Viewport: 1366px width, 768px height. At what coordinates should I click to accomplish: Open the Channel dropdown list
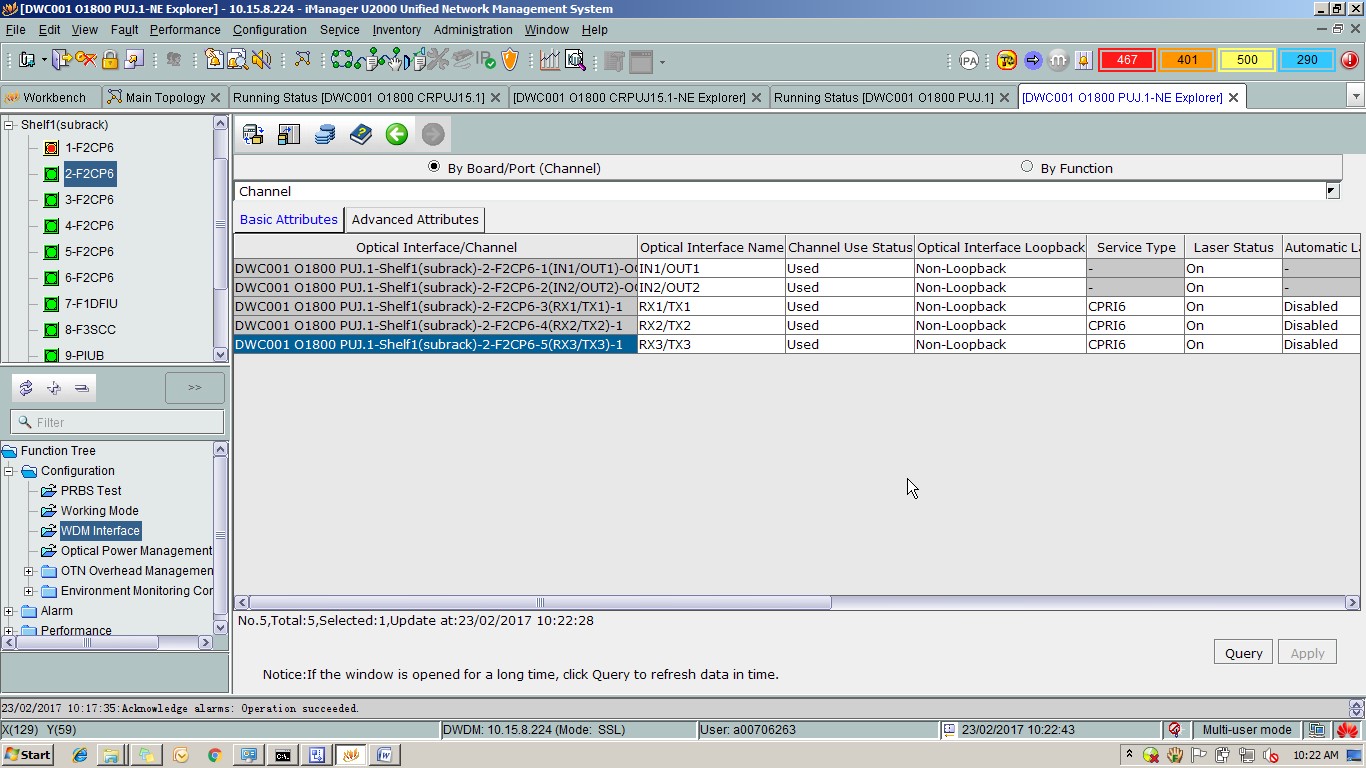click(x=1332, y=191)
